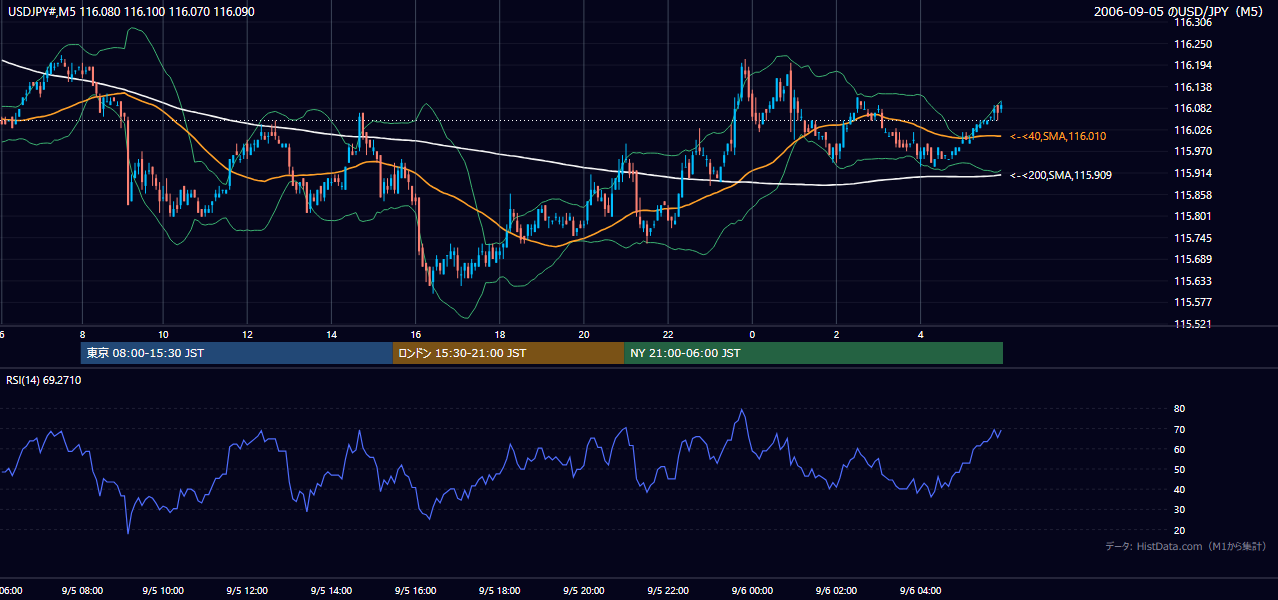Click the London 15:30-21:00 JST session bar

click(x=508, y=353)
